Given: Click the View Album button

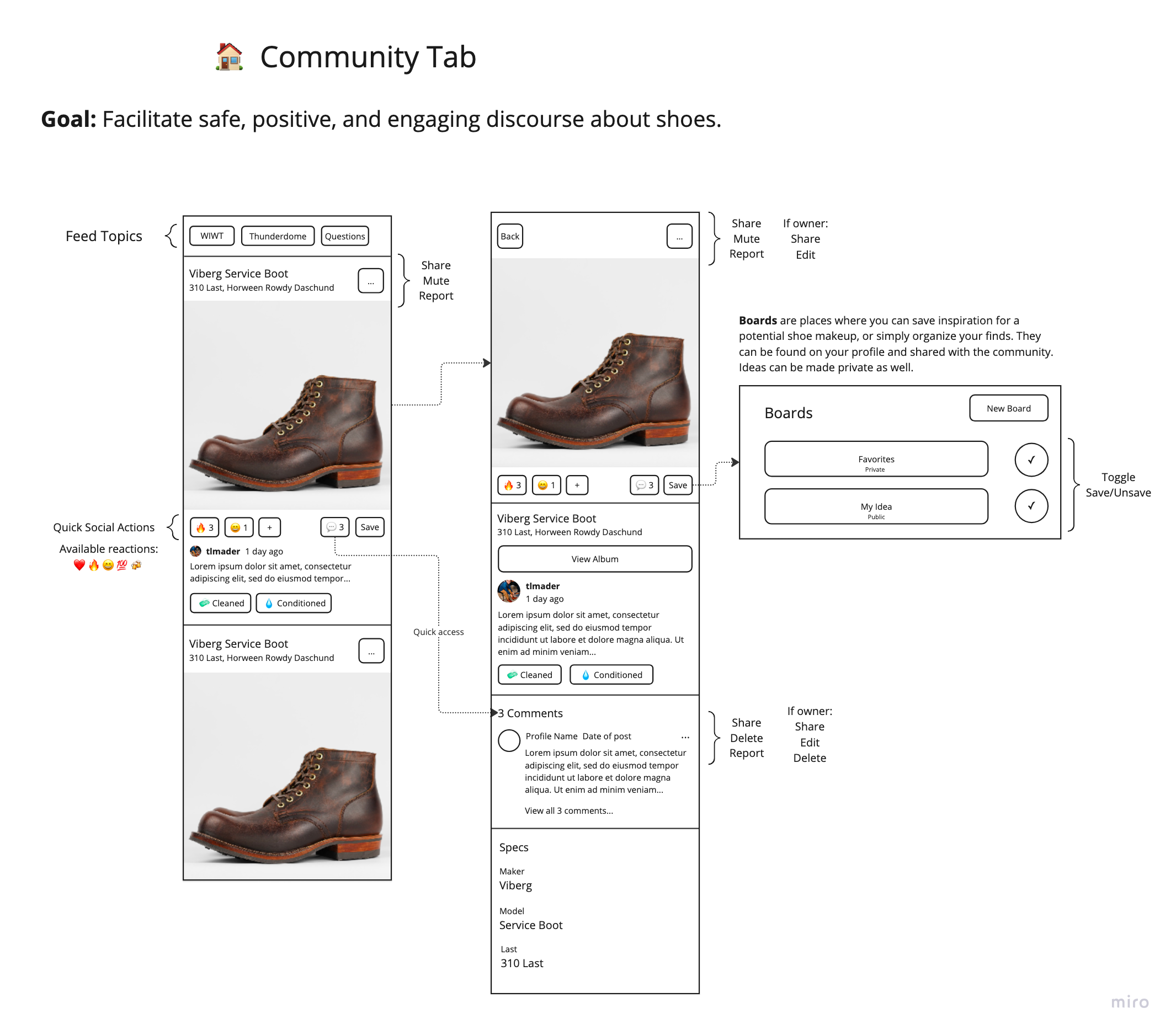Looking at the screenshot, I should pos(594,559).
